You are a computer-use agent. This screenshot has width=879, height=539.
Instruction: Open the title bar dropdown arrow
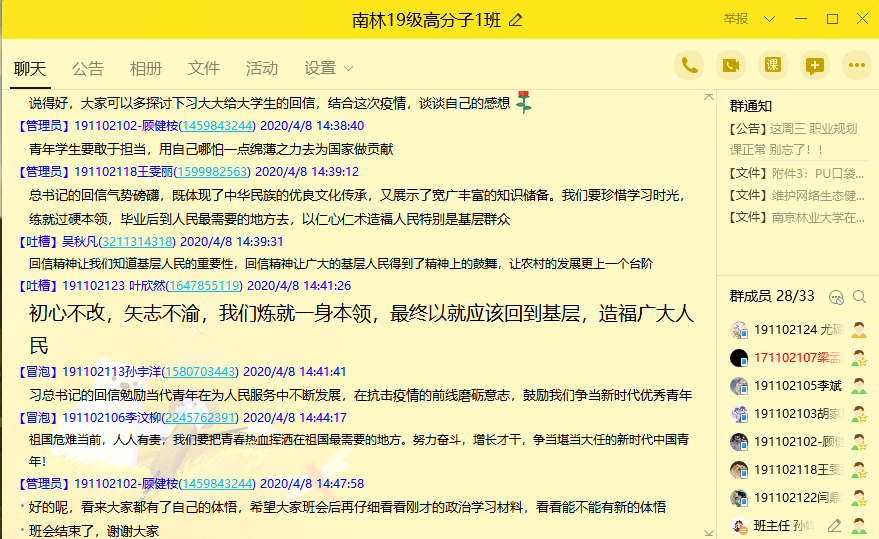click(769, 19)
